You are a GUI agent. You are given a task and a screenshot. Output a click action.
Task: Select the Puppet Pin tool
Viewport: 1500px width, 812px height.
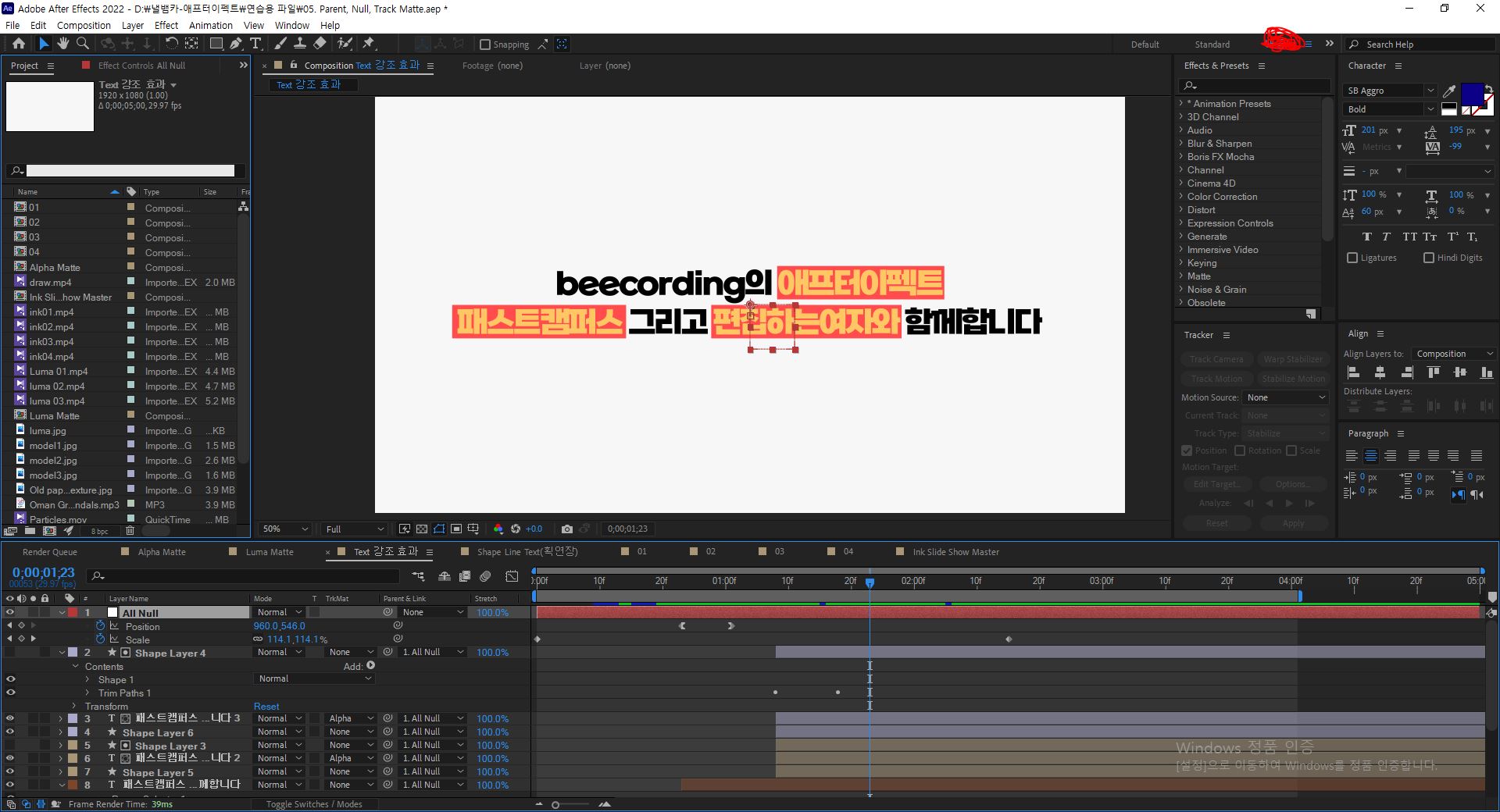[x=369, y=44]
